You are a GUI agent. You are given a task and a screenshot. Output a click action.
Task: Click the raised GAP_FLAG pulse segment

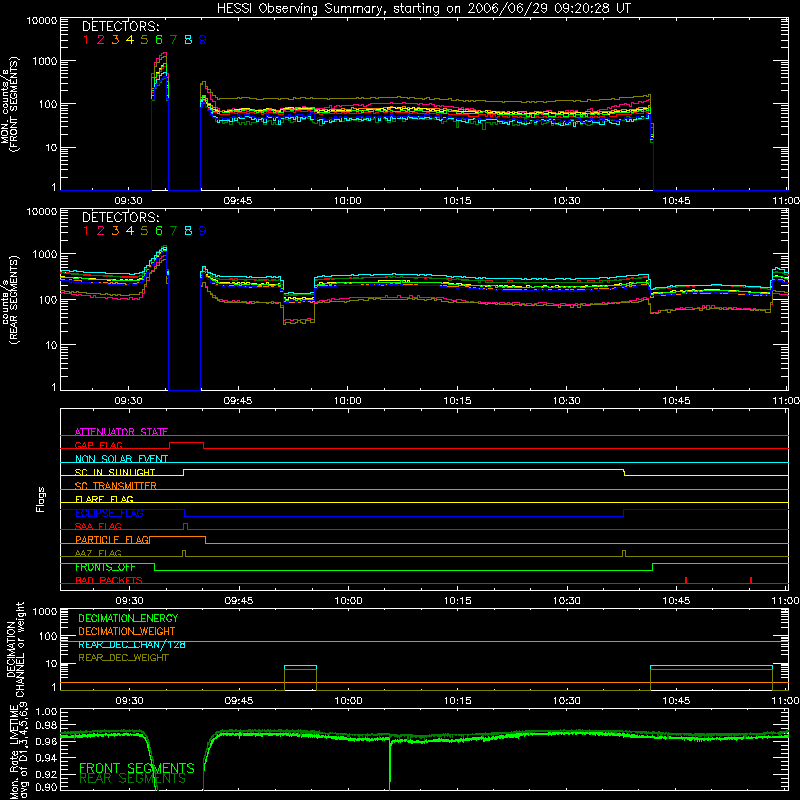pyautogui.click(x=186, y=443)
